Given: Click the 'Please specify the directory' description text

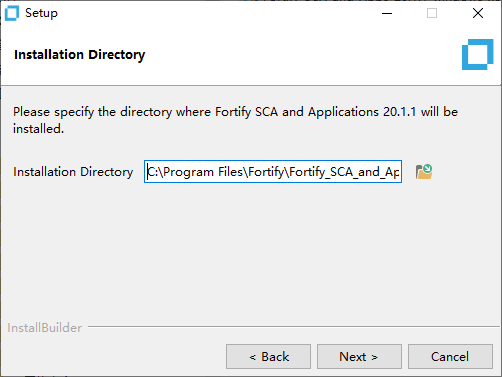Looking at the screenshot, I should [235, 120].
